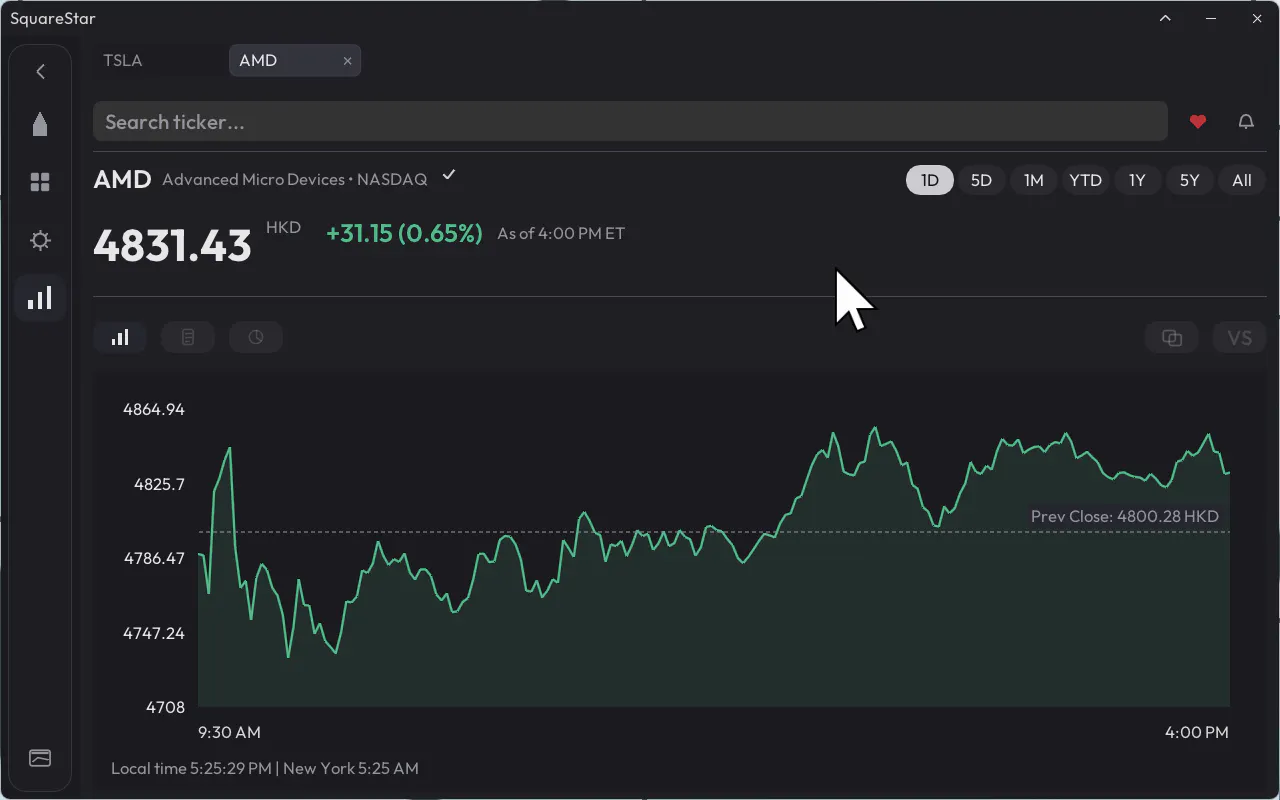The height and width of the screenshot is (800, 1280).
Task: Click the +31.15 (0.65%) change value
Action: [x=404, y=234]
